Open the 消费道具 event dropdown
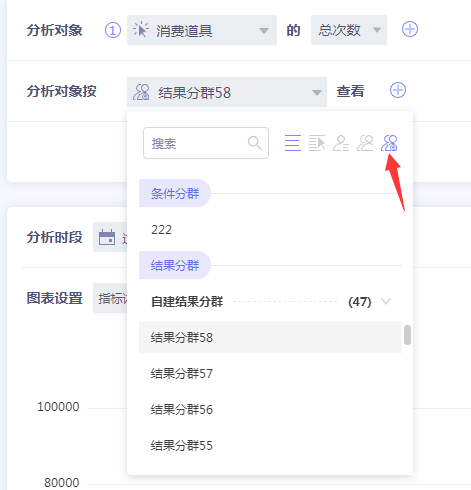Image resolution: width=471 pixels, height=490 pixels. coord(202,30)
